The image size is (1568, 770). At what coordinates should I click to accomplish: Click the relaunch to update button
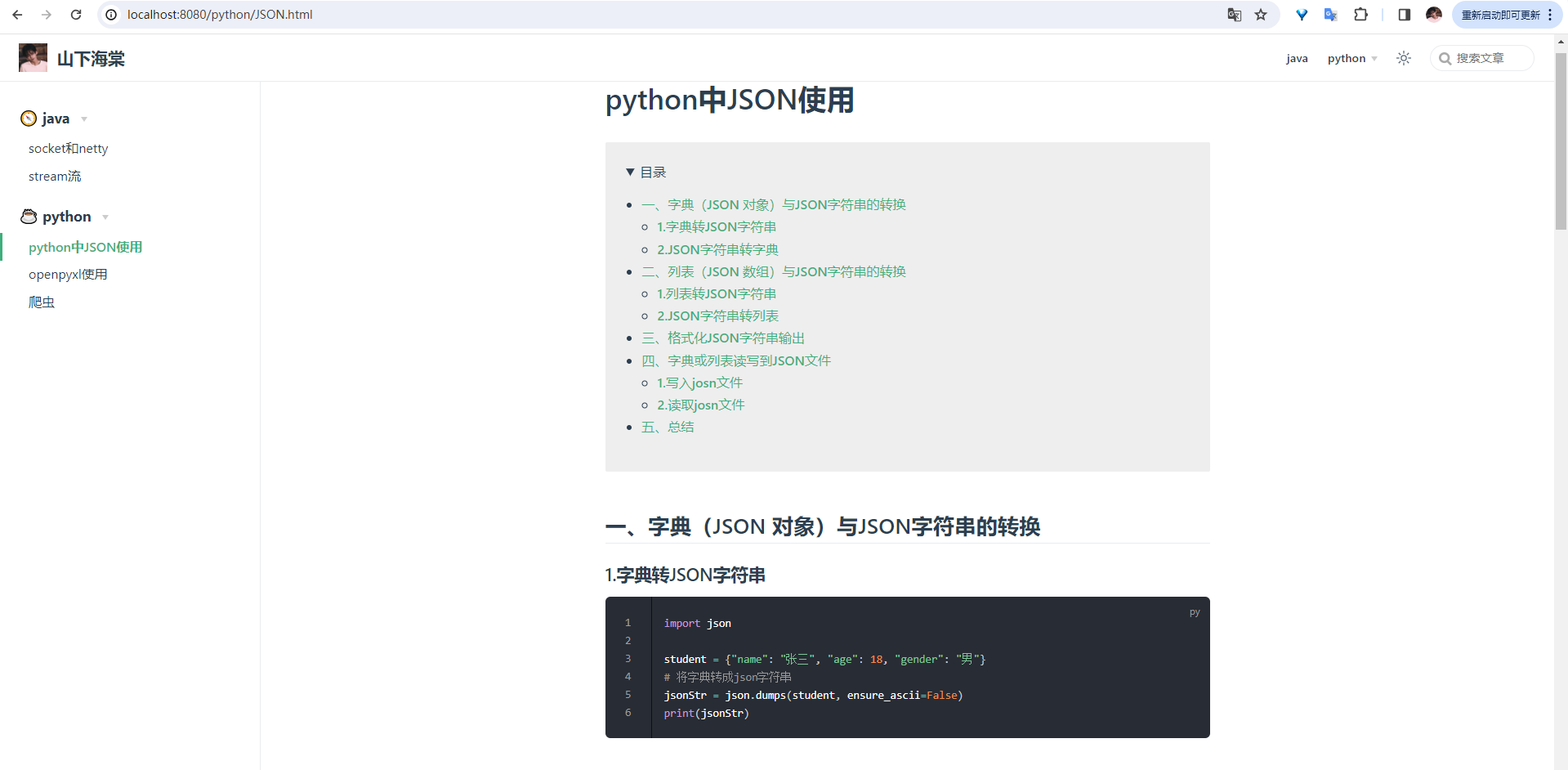click(1507, 15)
